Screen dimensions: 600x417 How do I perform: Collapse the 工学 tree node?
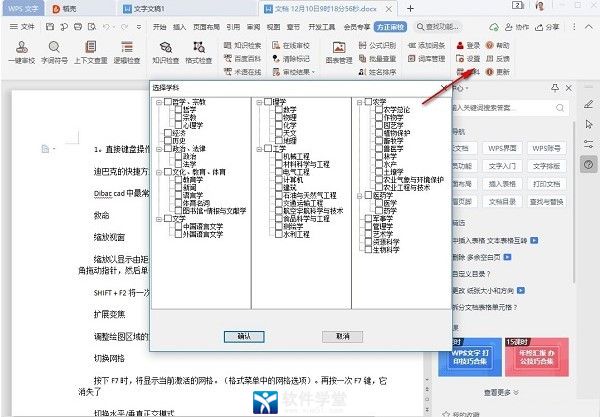tap(257, 149)
